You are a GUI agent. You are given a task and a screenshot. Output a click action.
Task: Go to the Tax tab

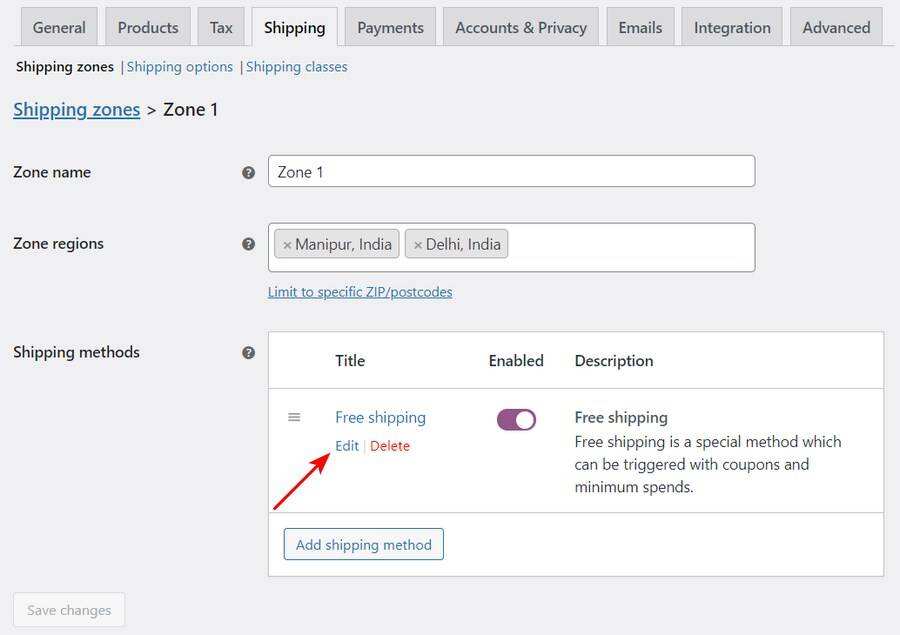tap(221, 27)
